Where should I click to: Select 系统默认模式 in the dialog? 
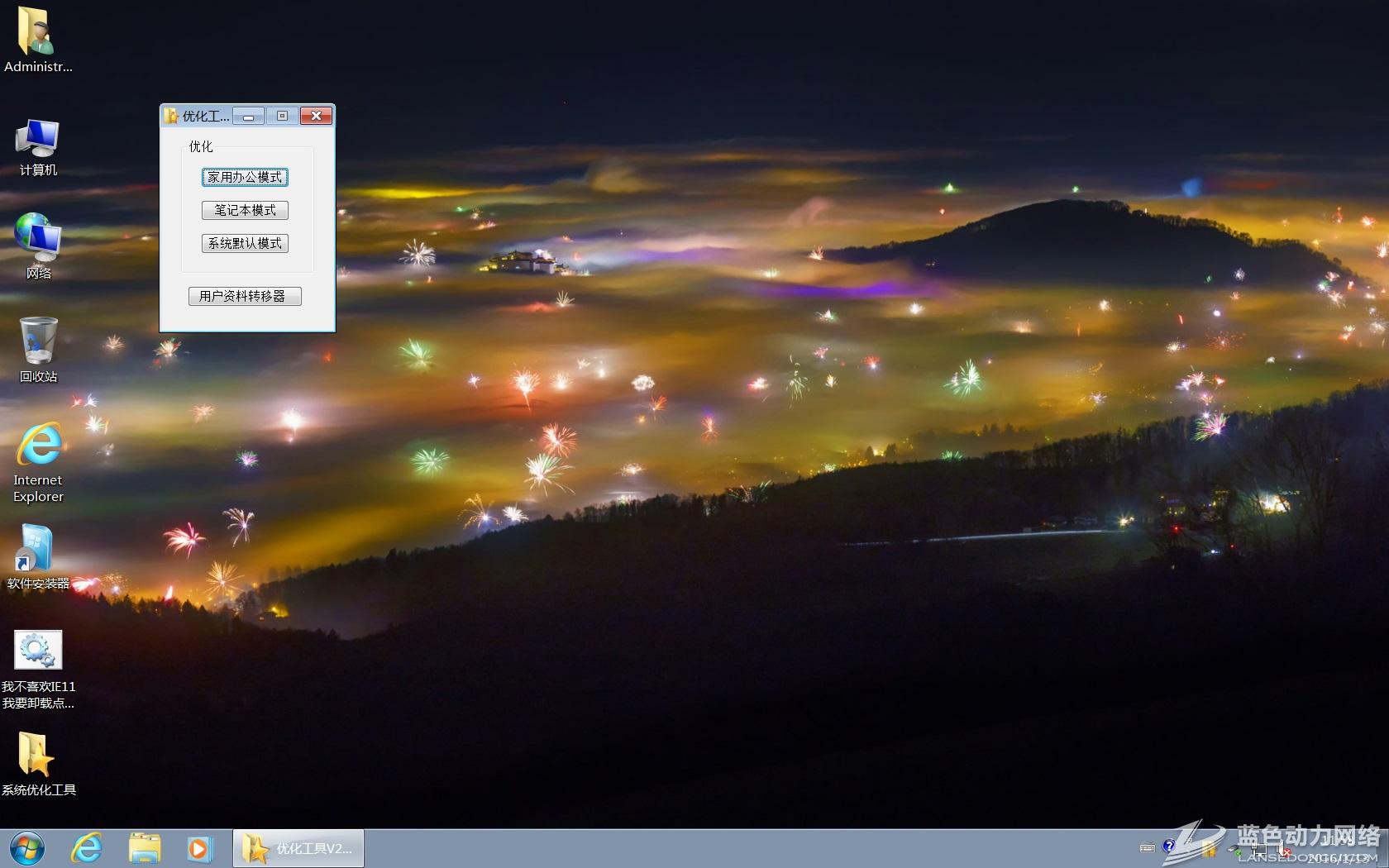(245, 243)
